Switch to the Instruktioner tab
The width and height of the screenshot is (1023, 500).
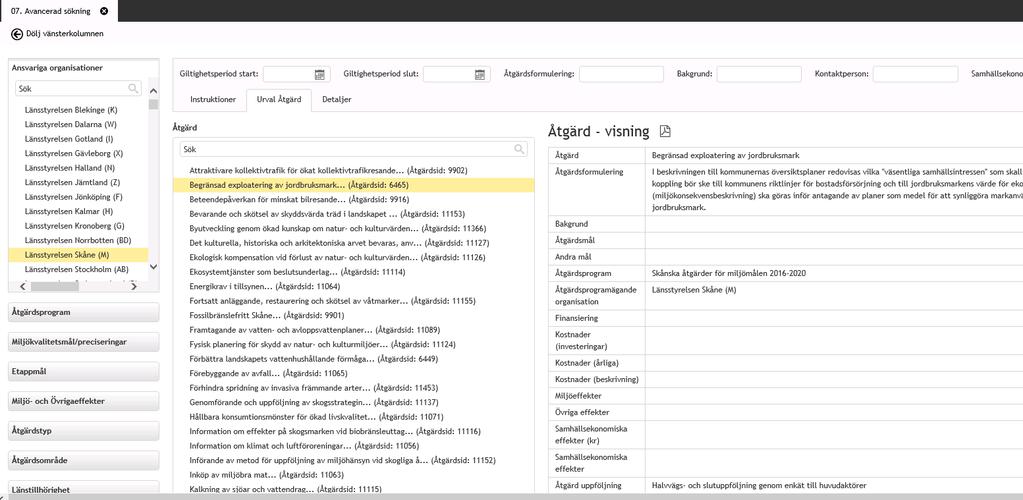tap(213, 100)
